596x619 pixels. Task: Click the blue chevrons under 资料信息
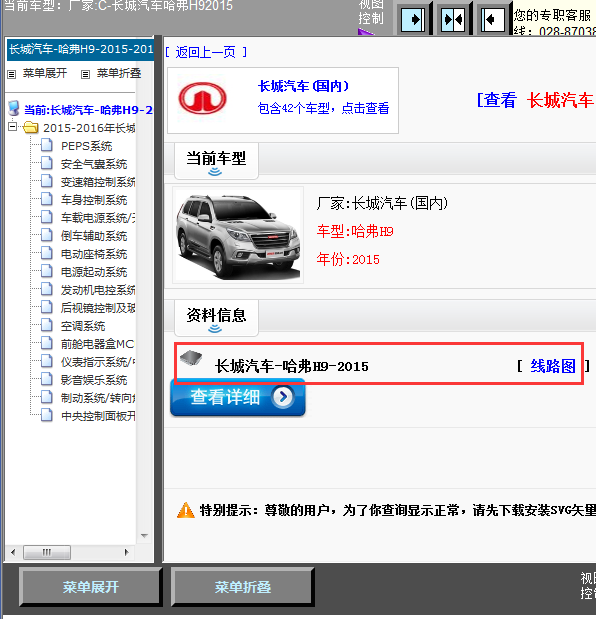point(215,328)
